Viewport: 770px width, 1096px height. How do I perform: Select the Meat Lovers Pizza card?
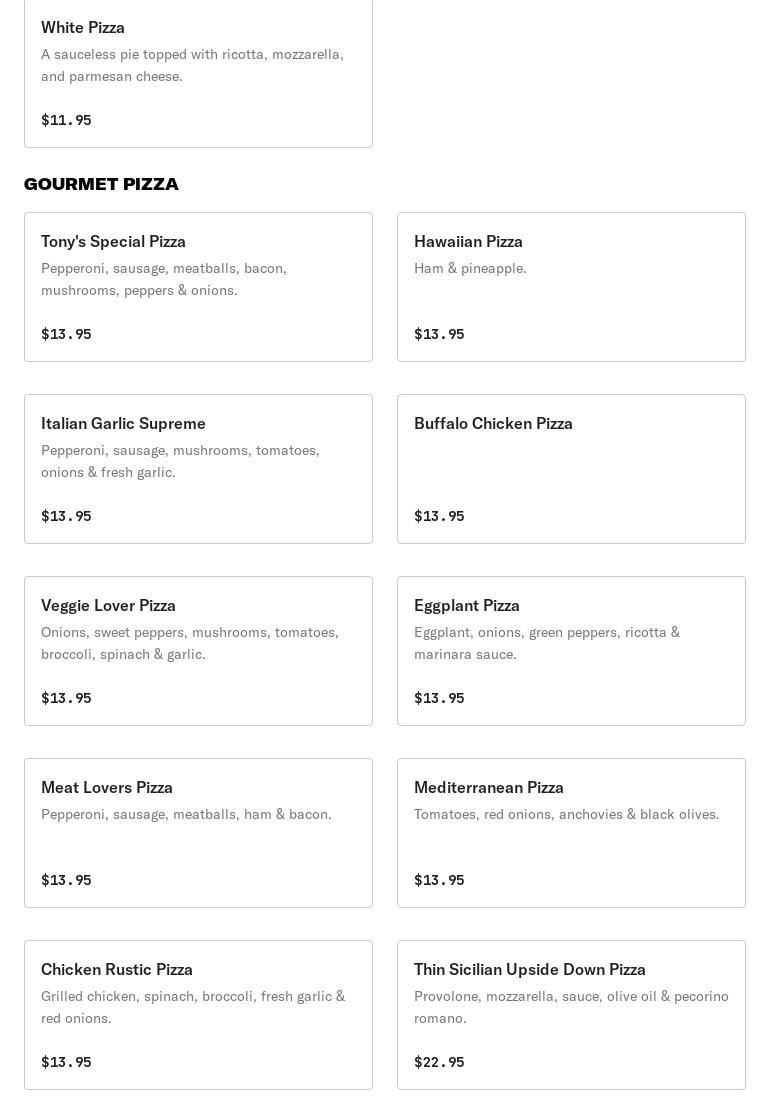click(198, 833)
